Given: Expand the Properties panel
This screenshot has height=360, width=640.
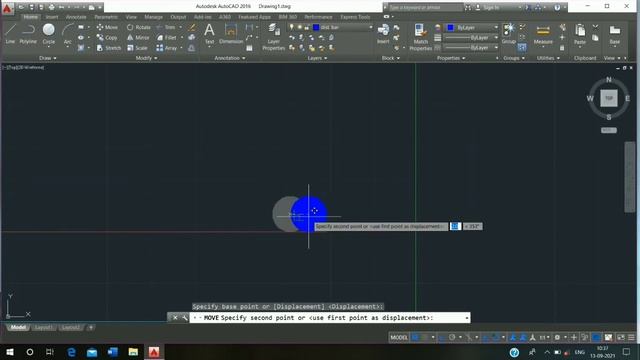Looking at the screenshot, I should pyautogui.click(x=451, y=58).
